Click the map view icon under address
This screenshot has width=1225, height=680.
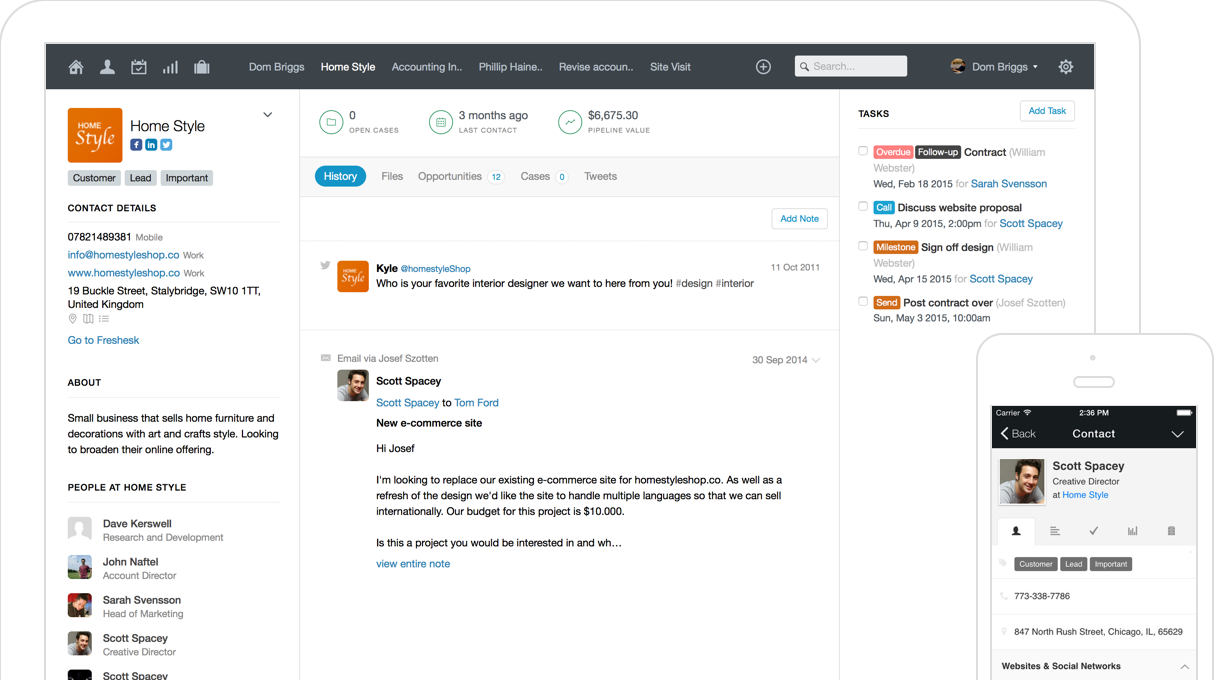tap(88, 319)
